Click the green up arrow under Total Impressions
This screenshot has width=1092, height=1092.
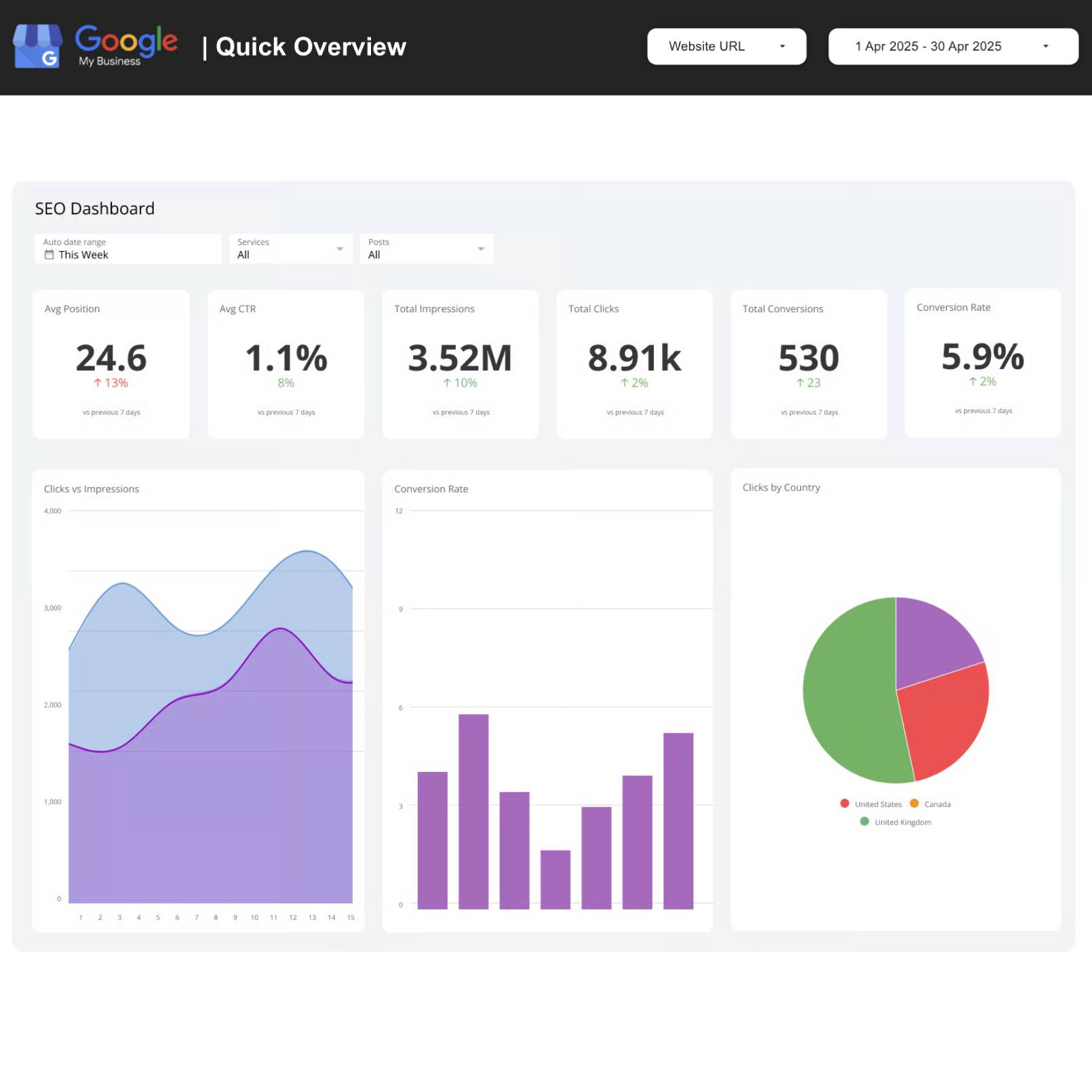pyautogui.click(x=447, y=383)
